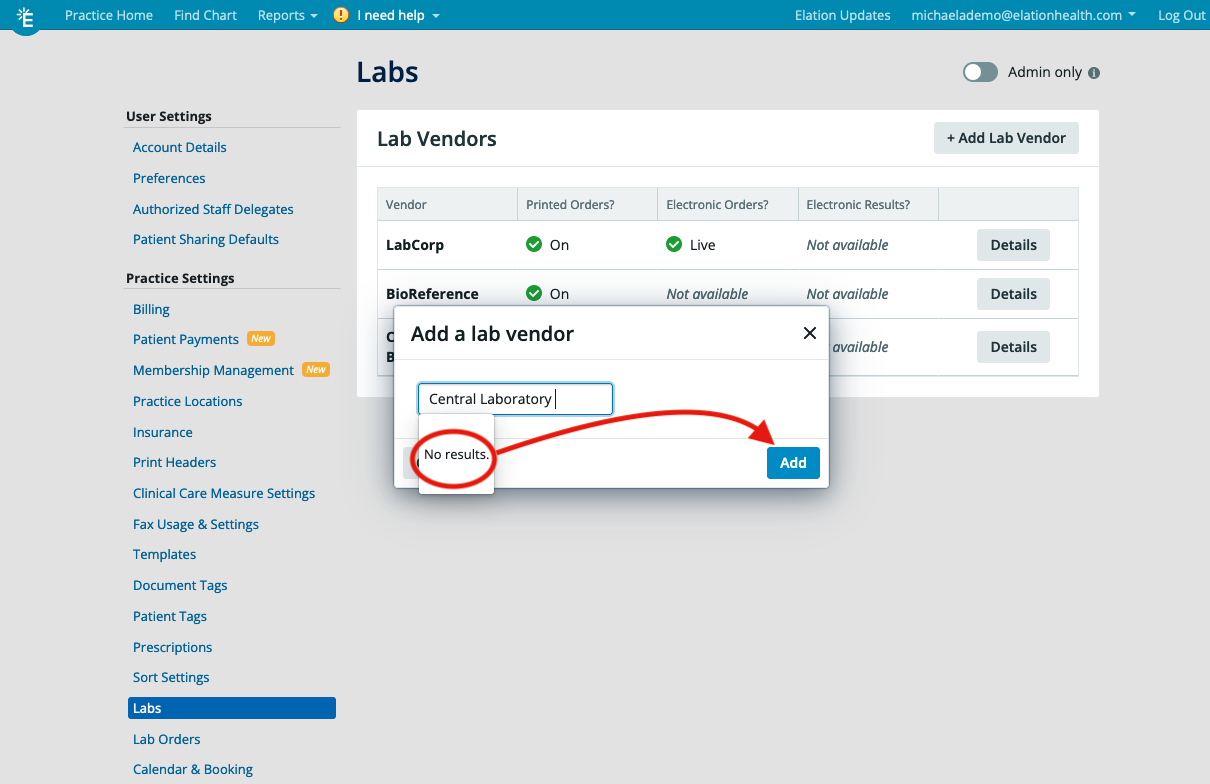Click the green check icon beside LabCorp's On status
The image size is (1210, 784).
[x=534, y=244]
